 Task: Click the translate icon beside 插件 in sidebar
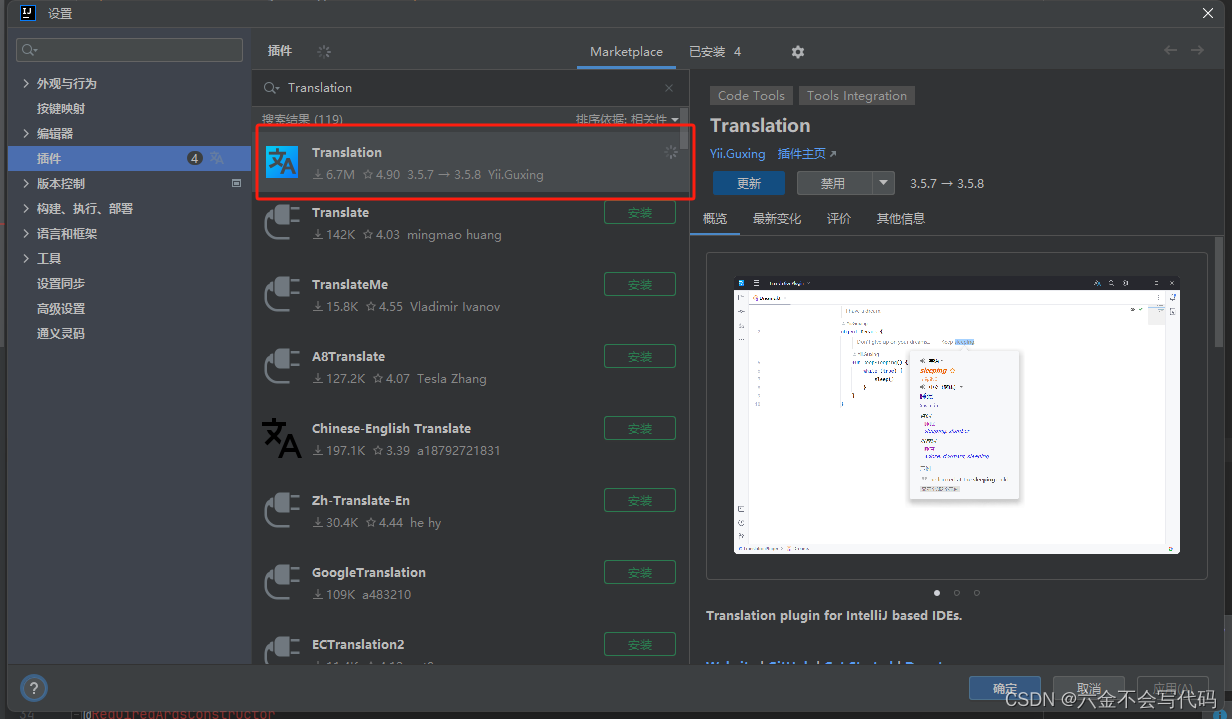click(217, 158)
